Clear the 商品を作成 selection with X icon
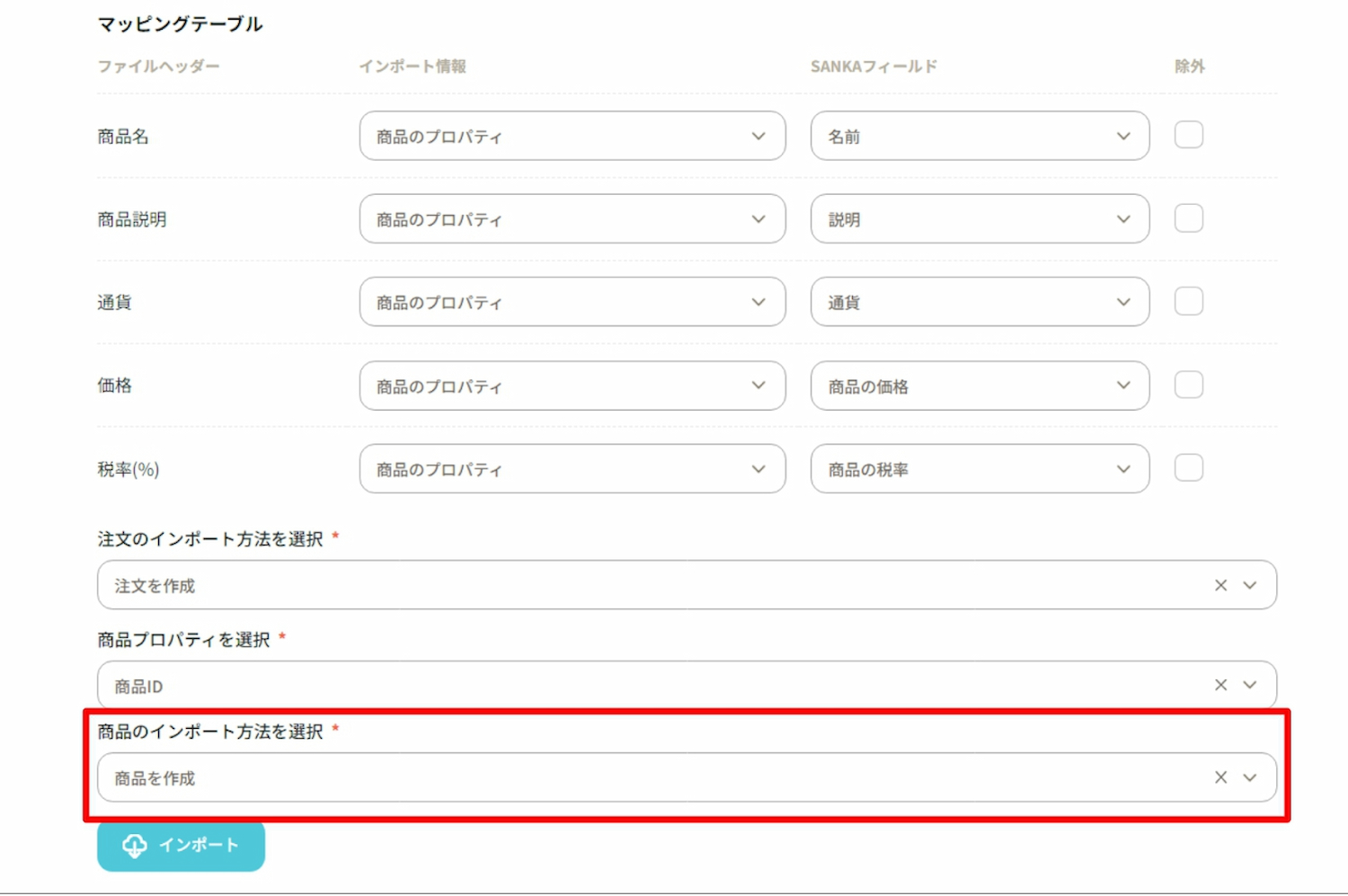Screen dimensions: 1348x896 (x=1220, y=777)
